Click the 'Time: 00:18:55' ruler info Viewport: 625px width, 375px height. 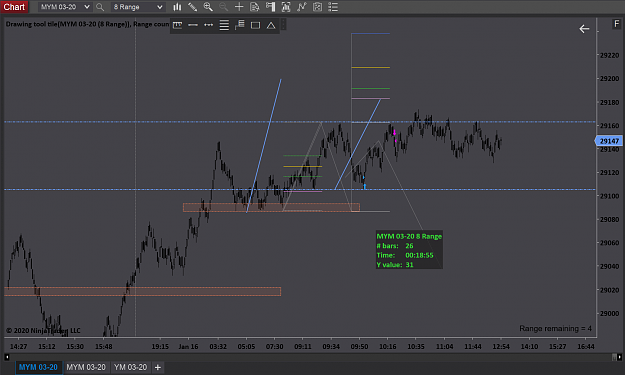pyautogui.click(x=405, y=255)
